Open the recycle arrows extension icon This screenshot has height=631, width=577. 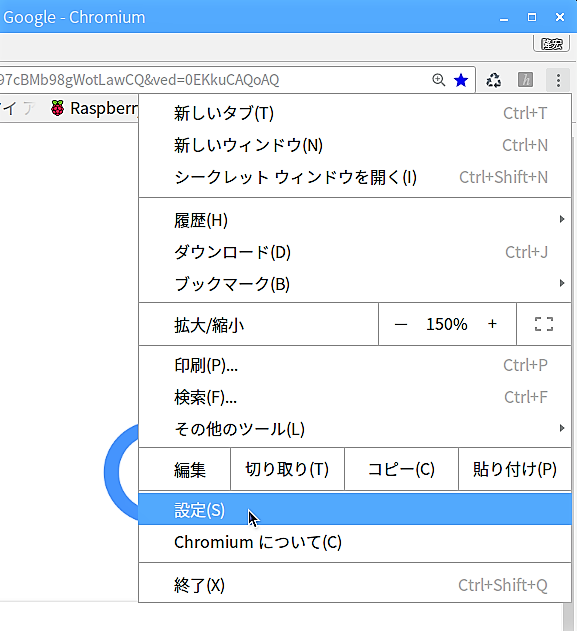tap(493, 80)
